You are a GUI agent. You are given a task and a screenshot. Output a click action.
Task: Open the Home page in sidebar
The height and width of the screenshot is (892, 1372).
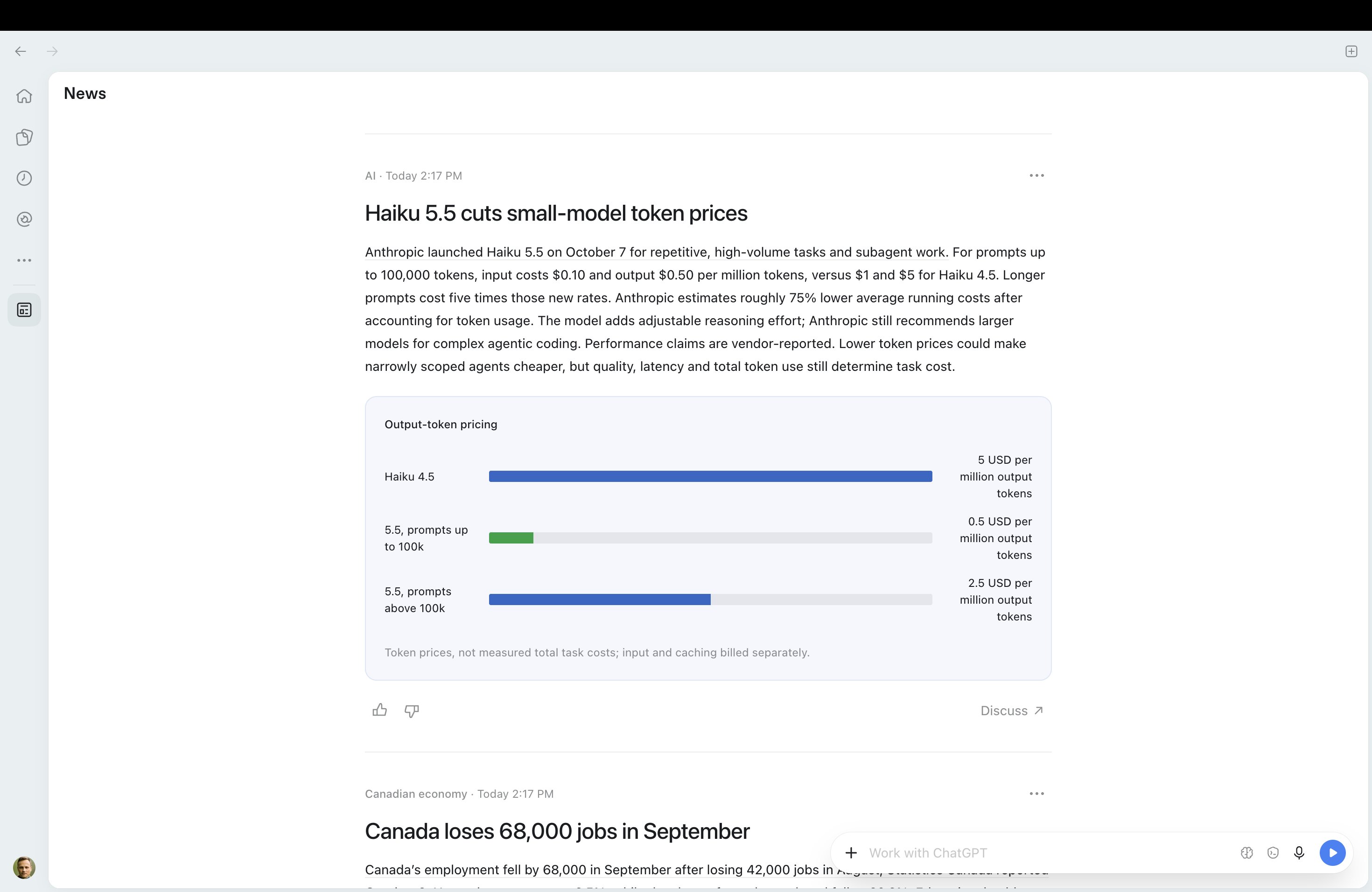coord(24,96)
